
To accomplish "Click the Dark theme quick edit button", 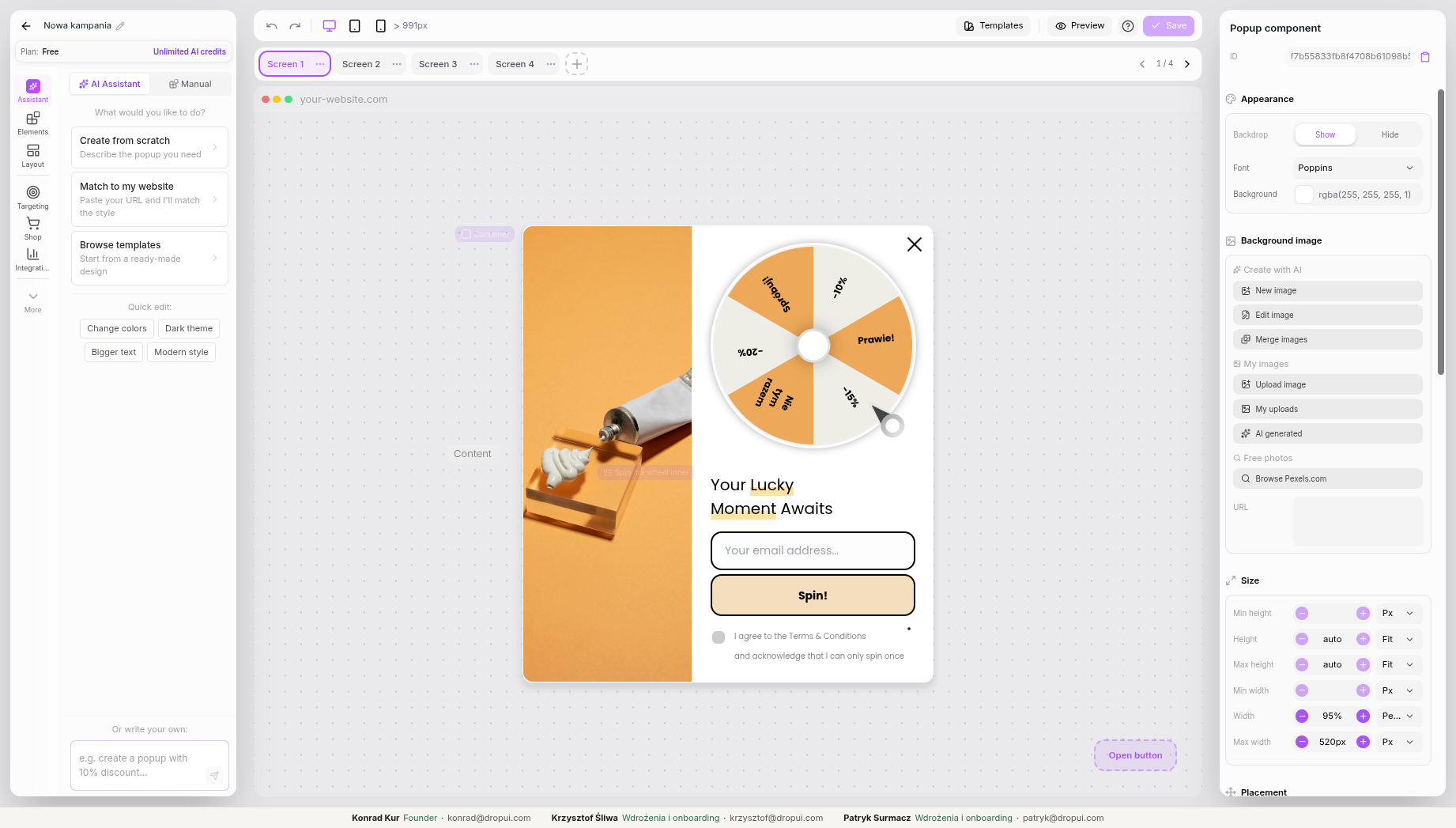I will [x=189, y=328].
